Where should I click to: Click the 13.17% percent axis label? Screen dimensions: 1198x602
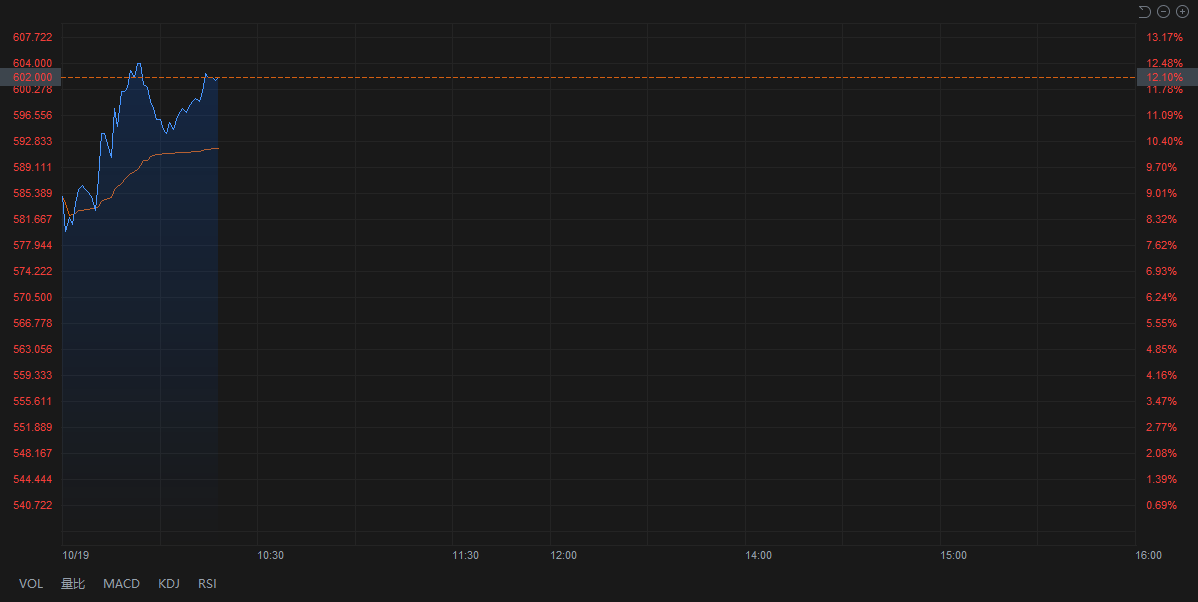1164,37
